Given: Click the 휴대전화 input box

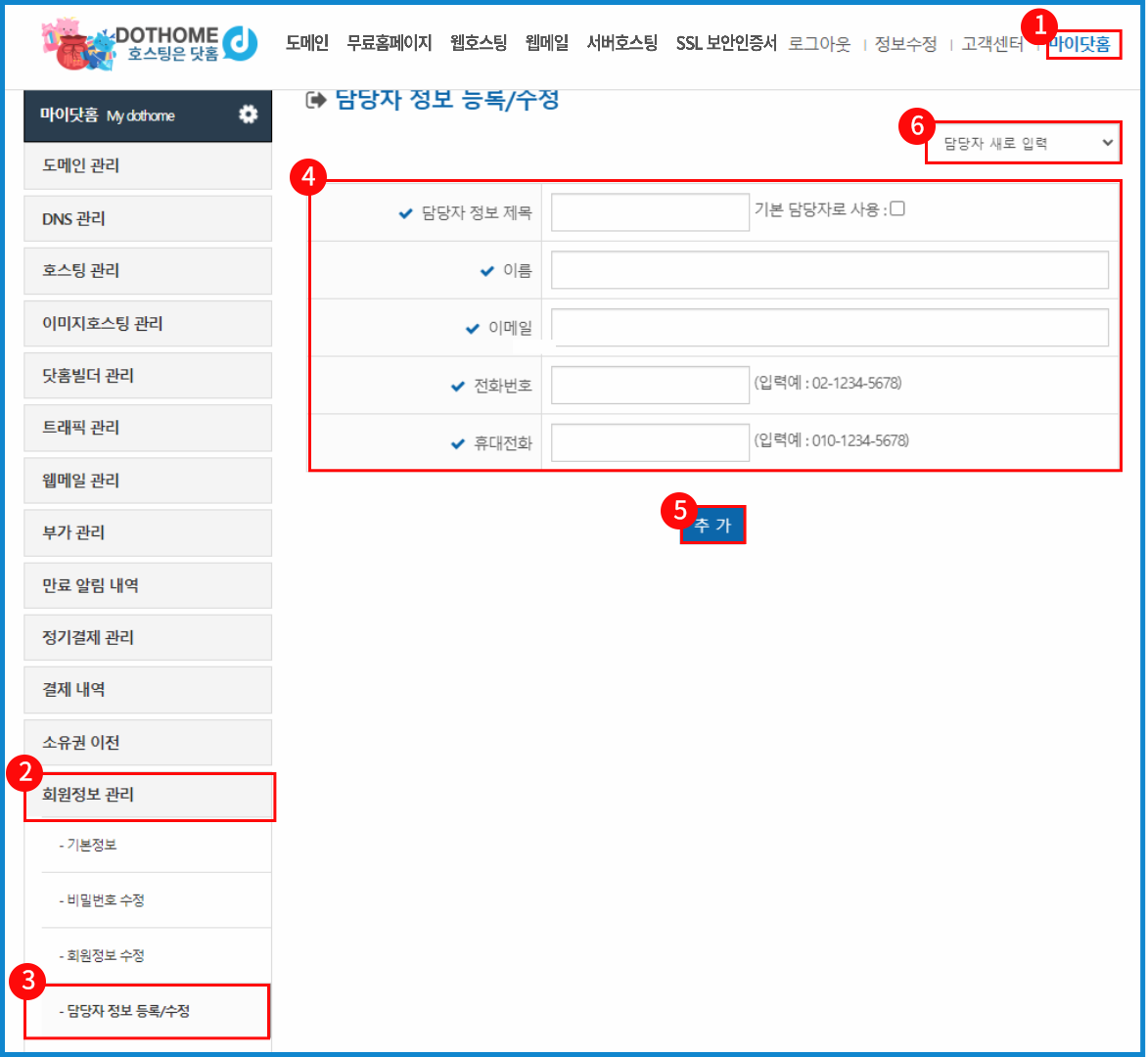Looking at the screenshot, I should [x=650, y=442].
